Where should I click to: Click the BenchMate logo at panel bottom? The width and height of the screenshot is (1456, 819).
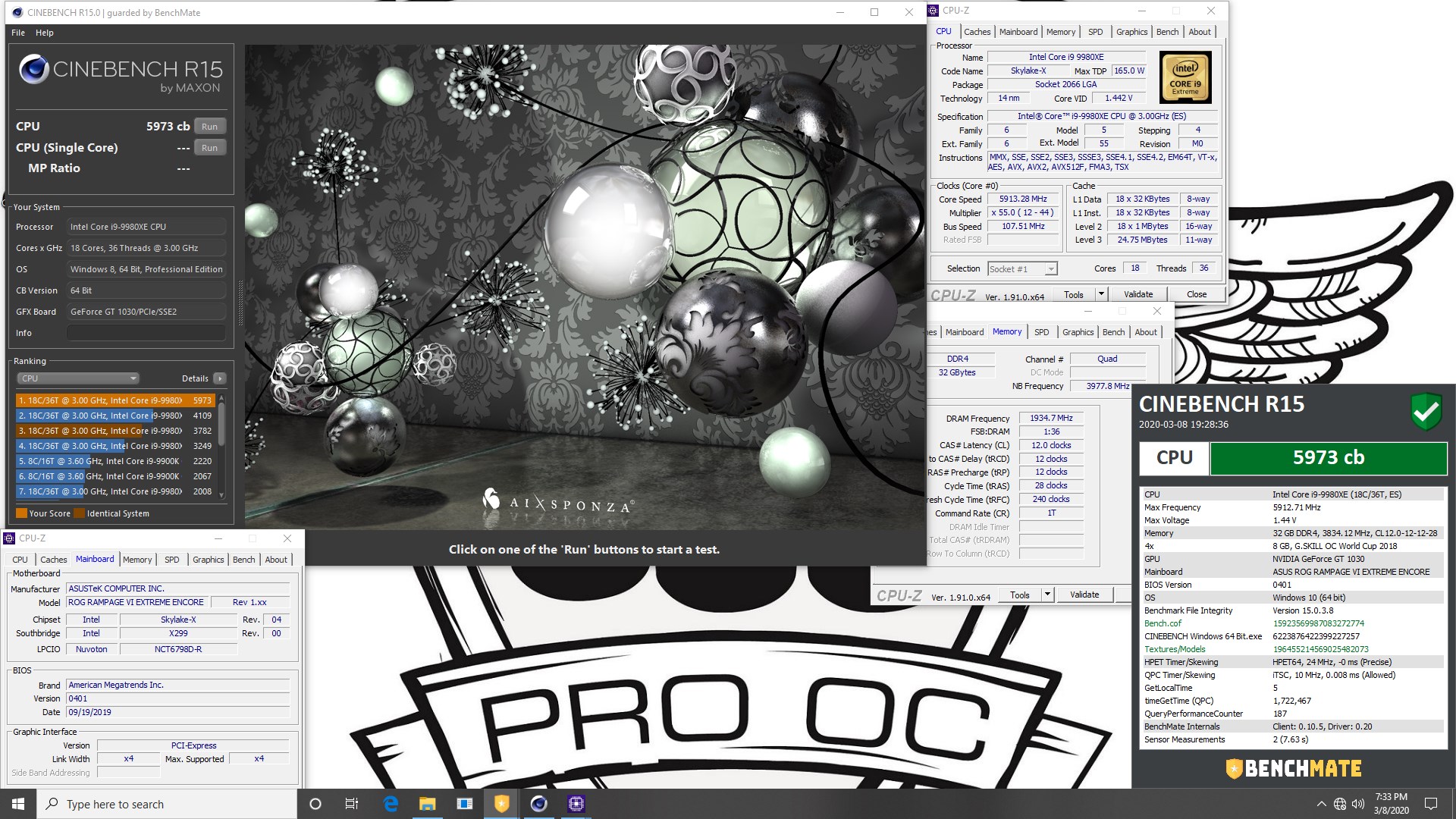point(1294,768)
